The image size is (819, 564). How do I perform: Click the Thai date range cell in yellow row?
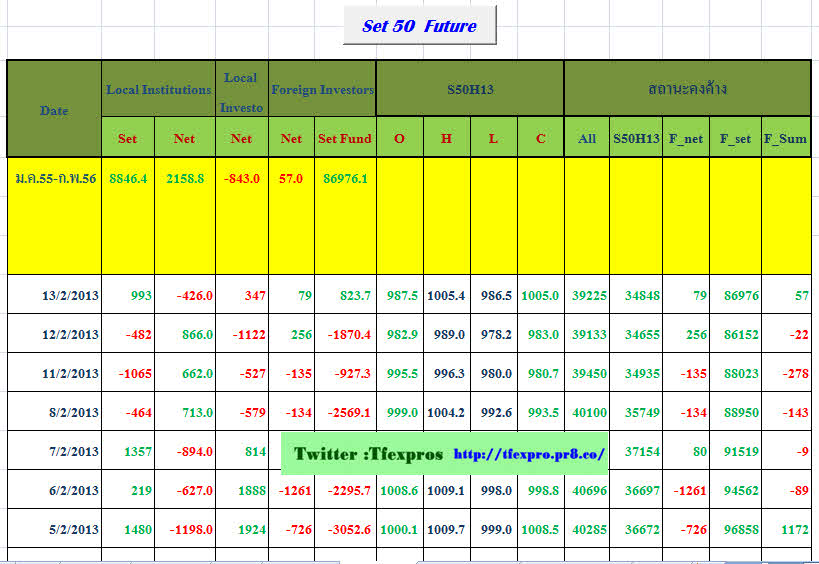point(54,178)
